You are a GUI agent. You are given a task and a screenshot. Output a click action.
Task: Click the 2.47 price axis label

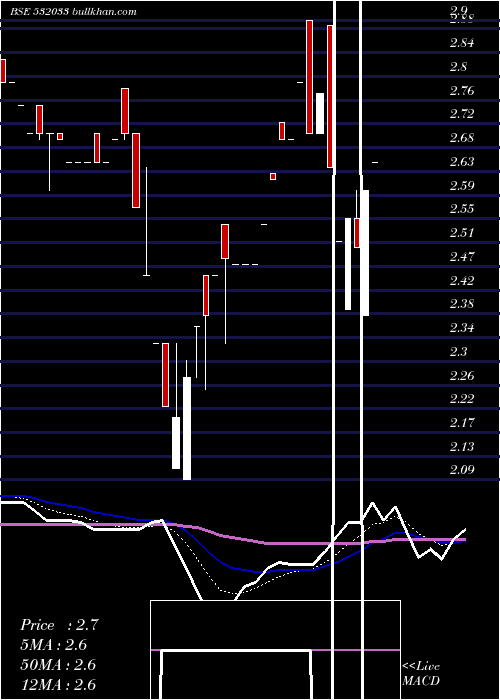tap(462, 257)
